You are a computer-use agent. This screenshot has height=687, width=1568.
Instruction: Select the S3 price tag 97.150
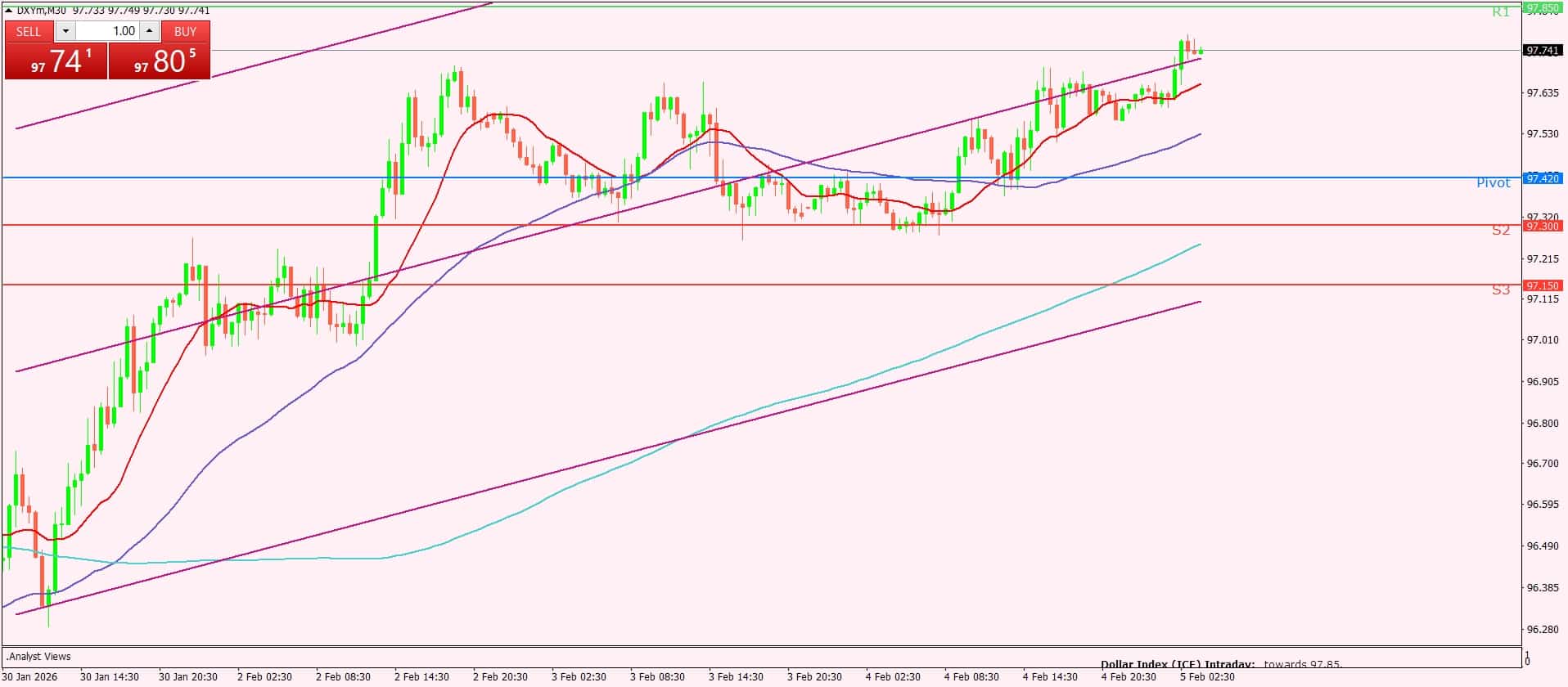(1542, 285)
